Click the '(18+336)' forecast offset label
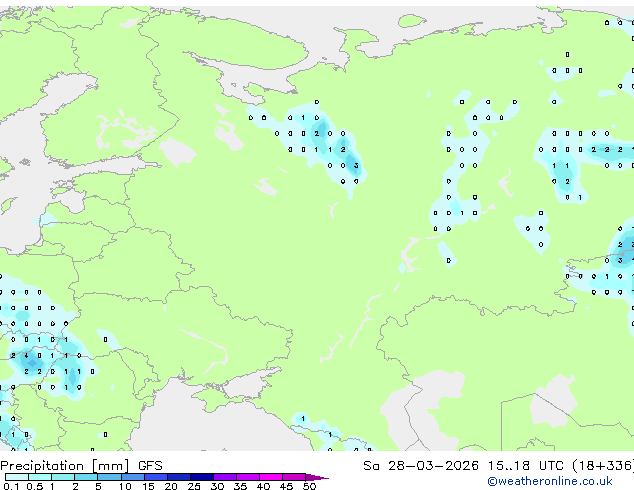This screenshot has width=634, height=490. click(x=603, y=466)
